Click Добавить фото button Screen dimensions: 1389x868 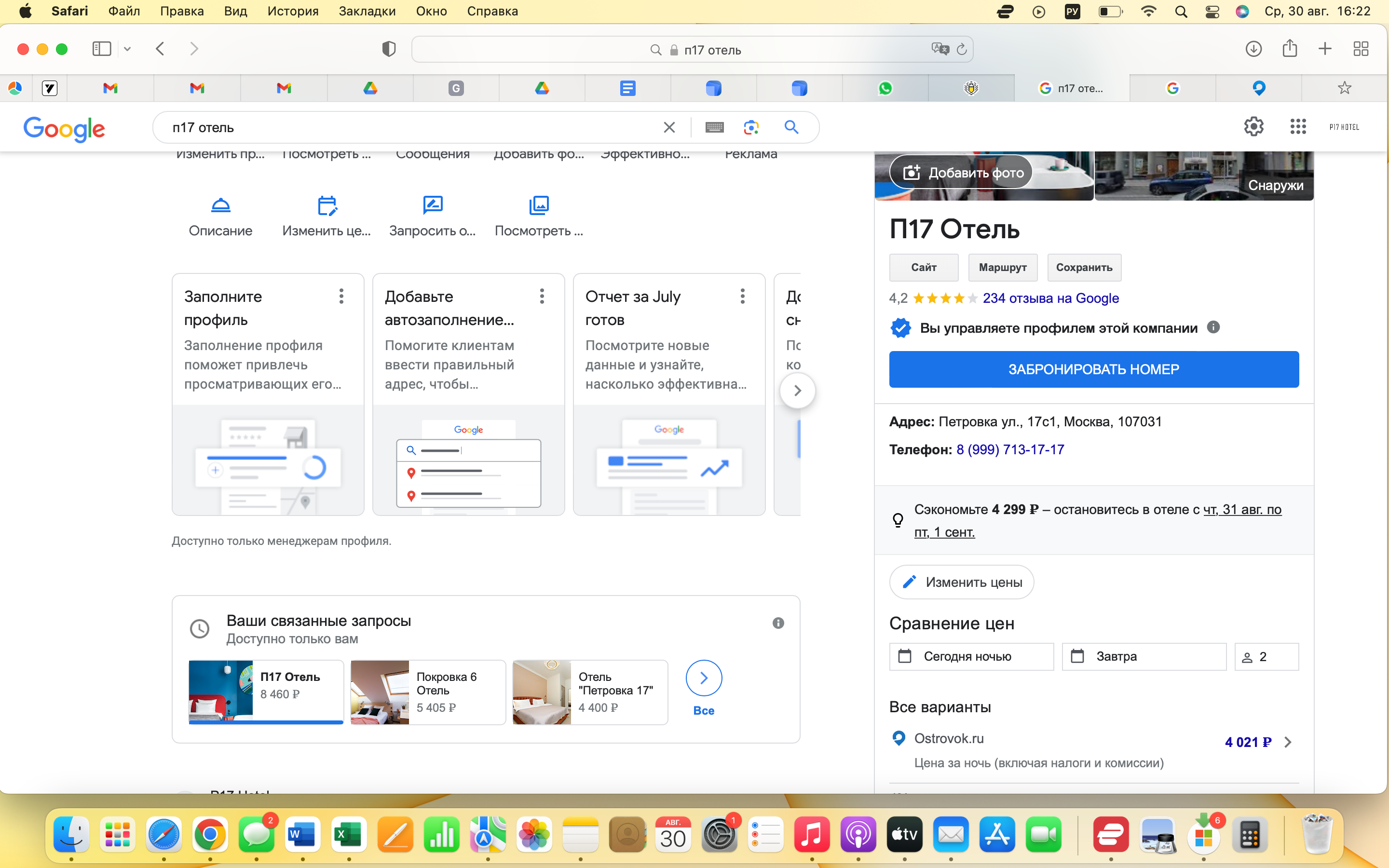click(x=961, y=173)
